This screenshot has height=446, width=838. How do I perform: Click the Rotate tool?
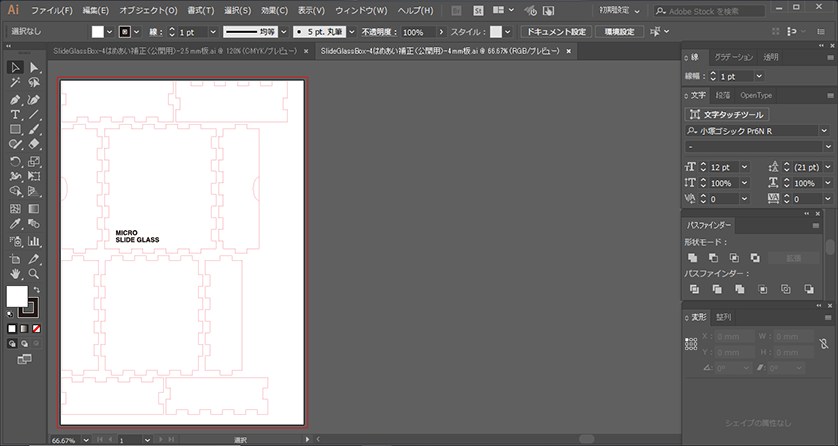(15, 162)
